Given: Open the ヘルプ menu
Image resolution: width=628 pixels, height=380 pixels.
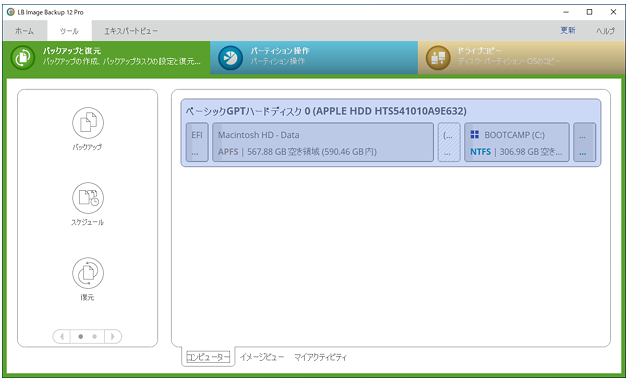Looking at the screenshot, I should tap(605, 31).
